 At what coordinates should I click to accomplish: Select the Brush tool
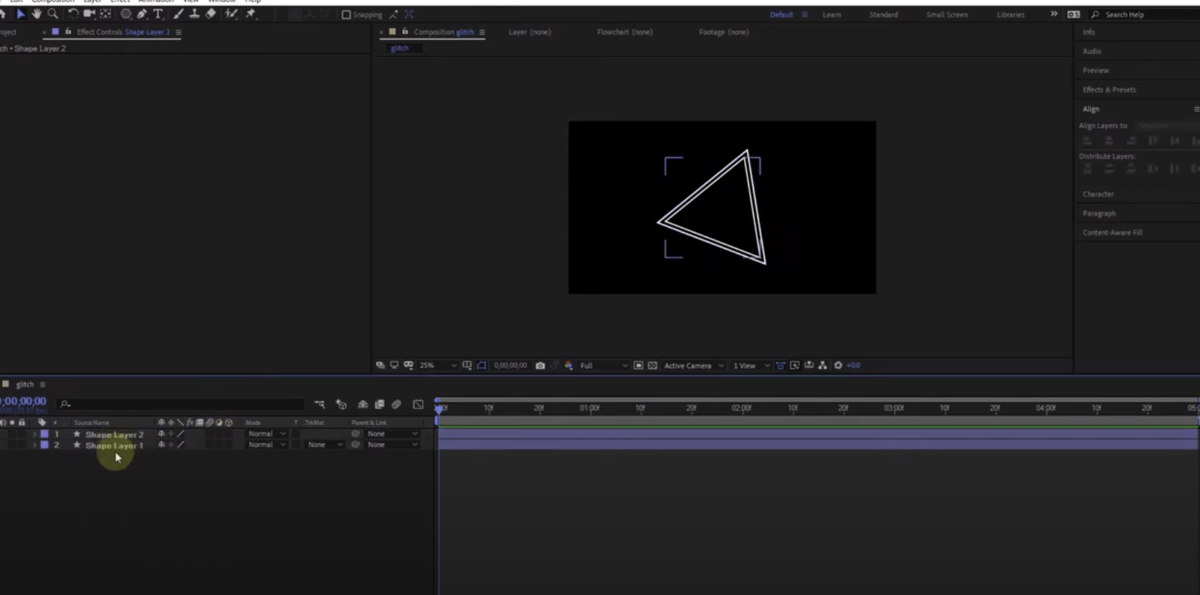[178, 14]
